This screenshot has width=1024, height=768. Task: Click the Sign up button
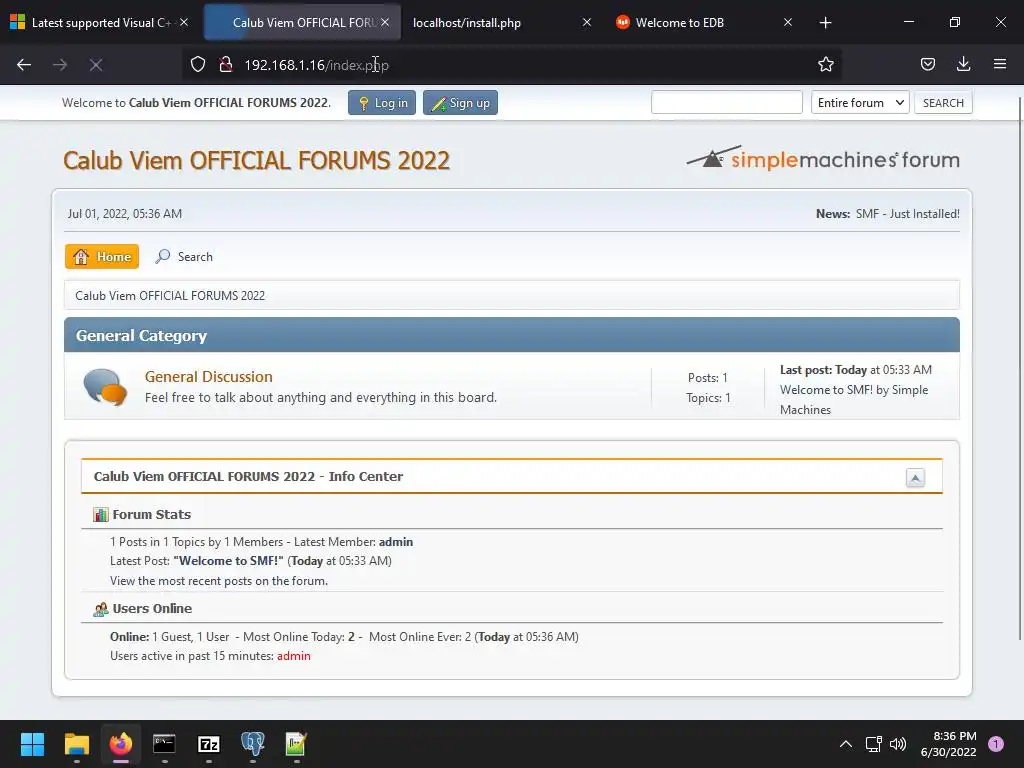coord(460,103)
